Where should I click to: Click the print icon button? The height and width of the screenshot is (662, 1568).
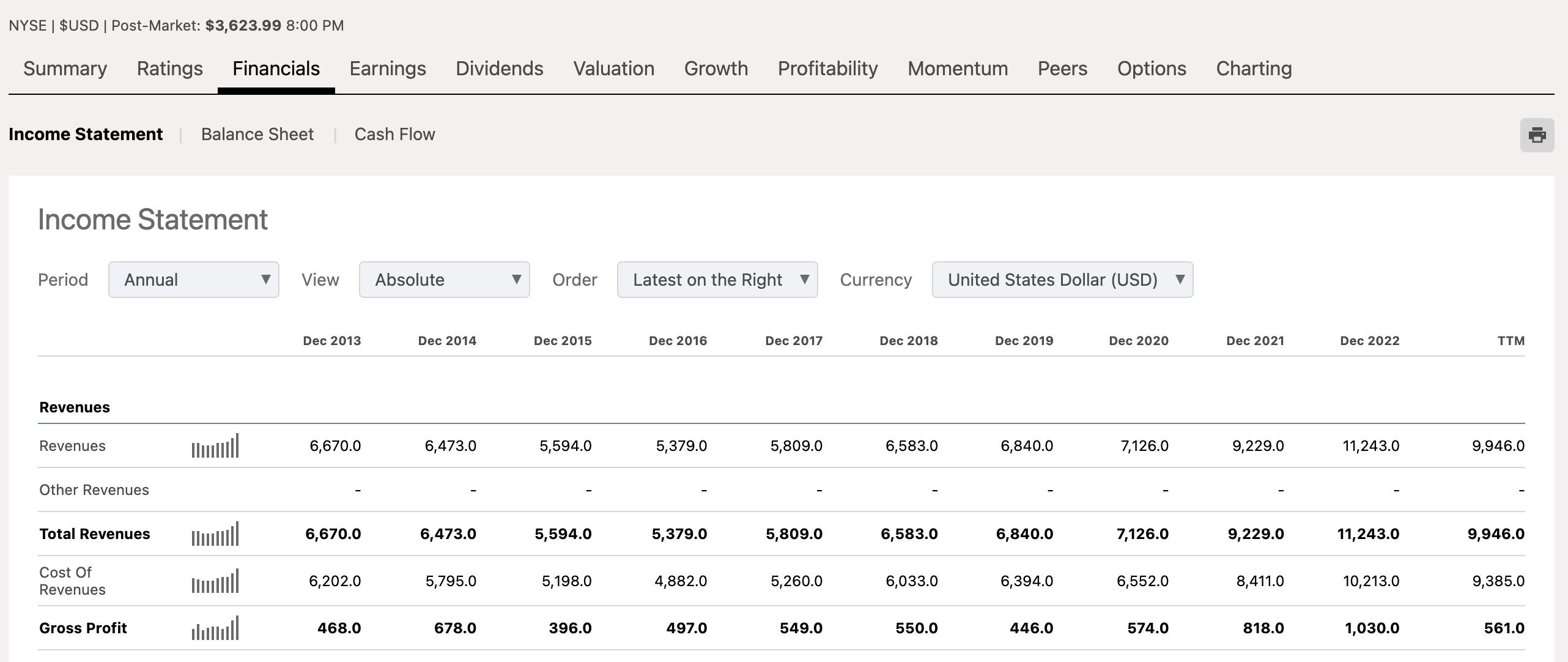[x=1537, y=135]
